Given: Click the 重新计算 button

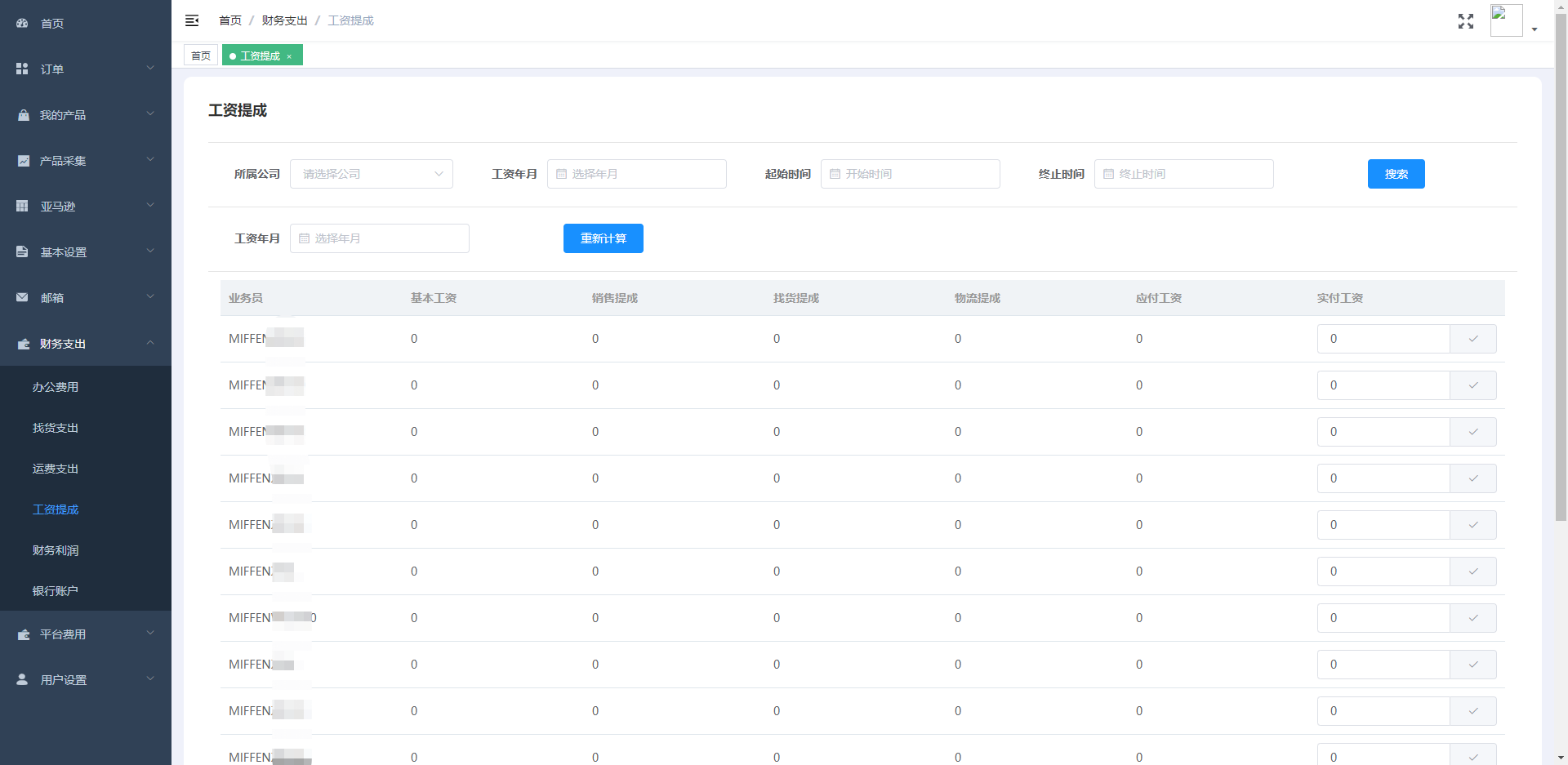Looking at the screenshot, I should tap(603, 238).
